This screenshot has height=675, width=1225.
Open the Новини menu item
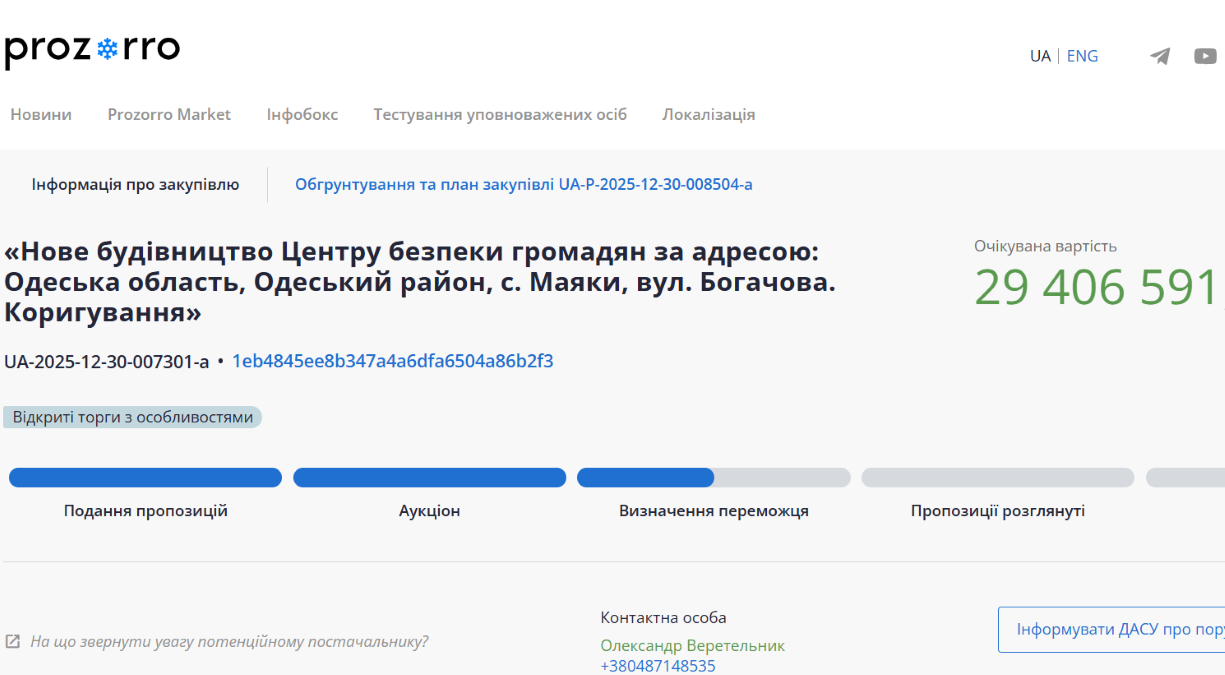coord(41,114)
